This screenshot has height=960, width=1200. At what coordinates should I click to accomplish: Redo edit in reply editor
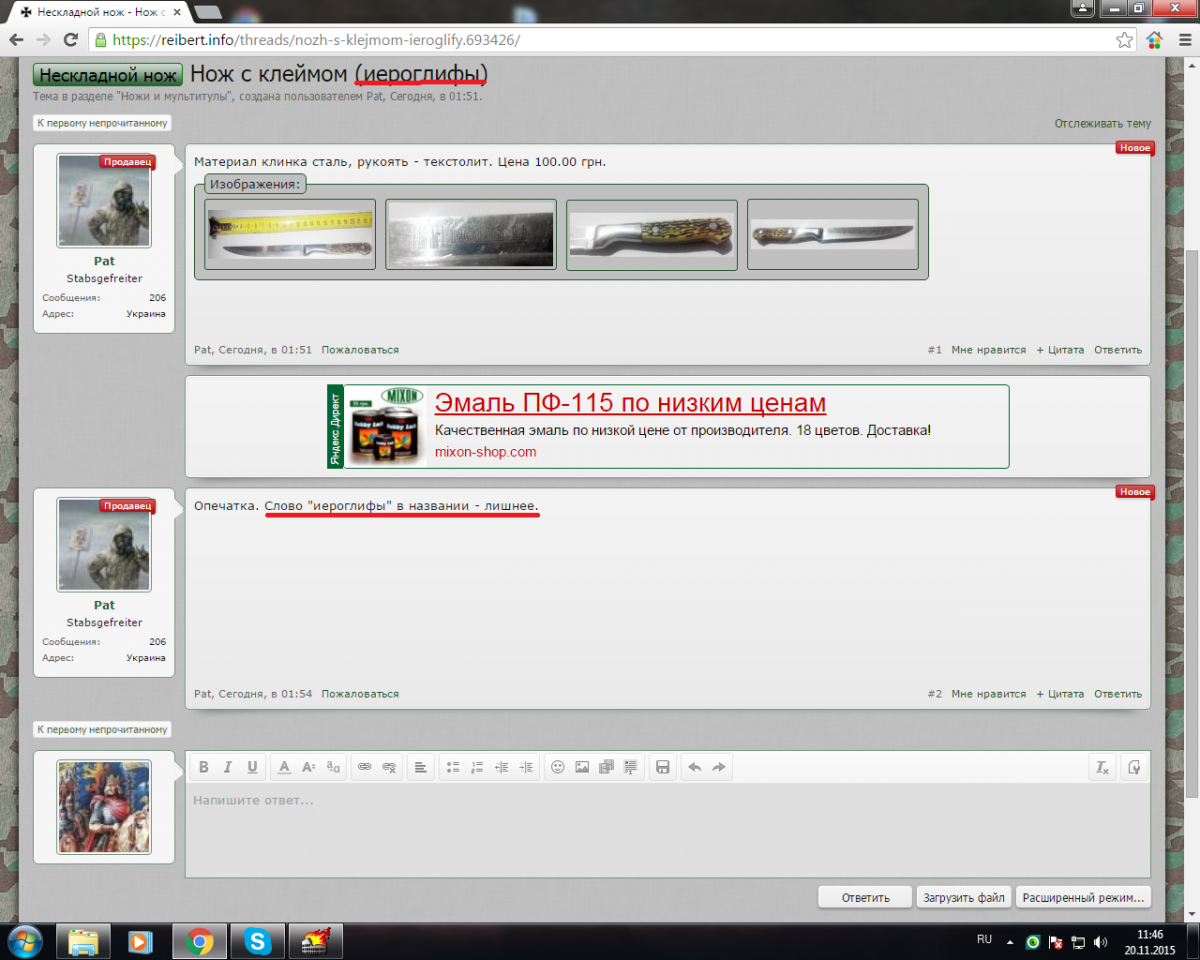(x=718, y=767)
